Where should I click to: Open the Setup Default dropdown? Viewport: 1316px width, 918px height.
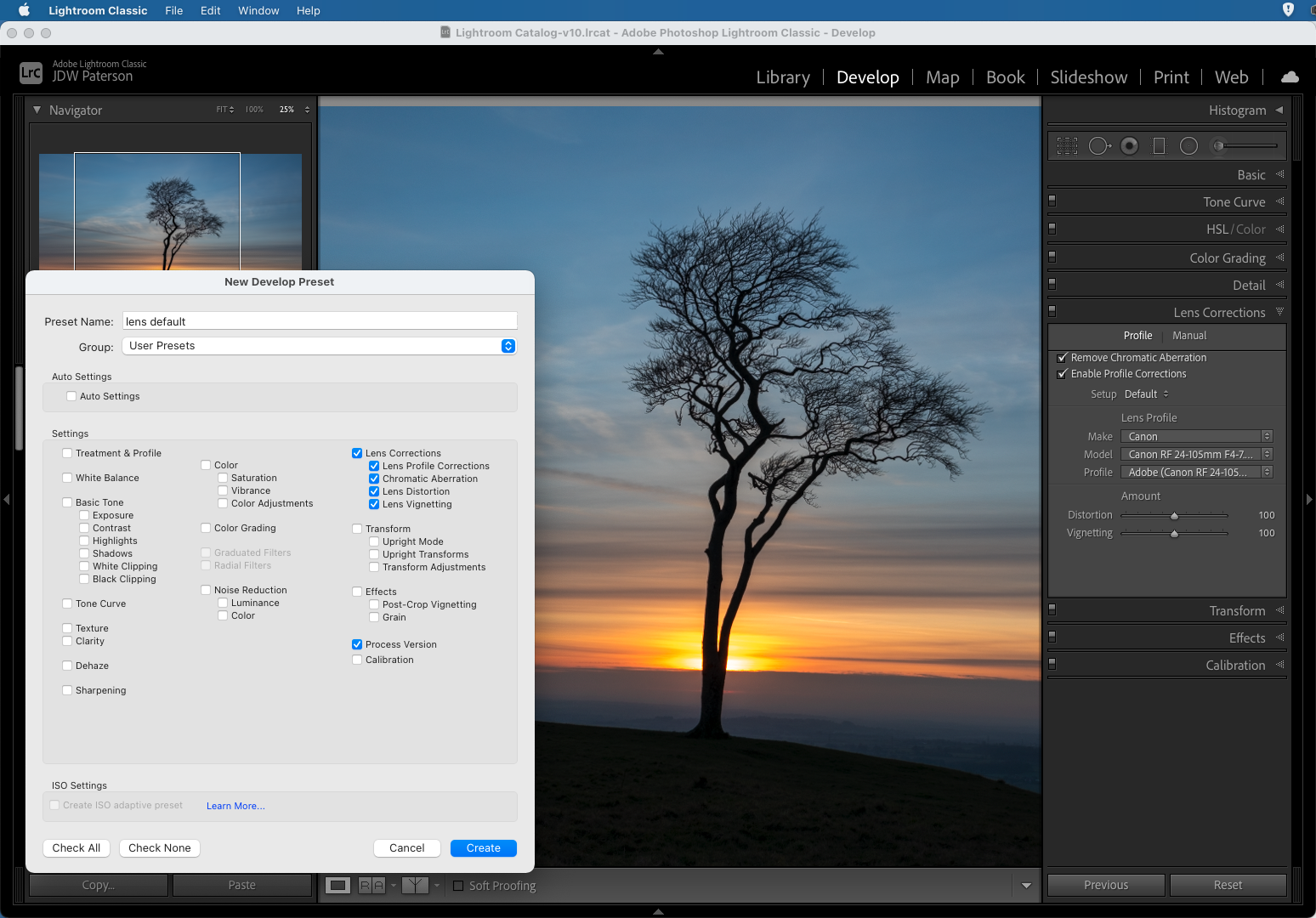click(1146, 394)
